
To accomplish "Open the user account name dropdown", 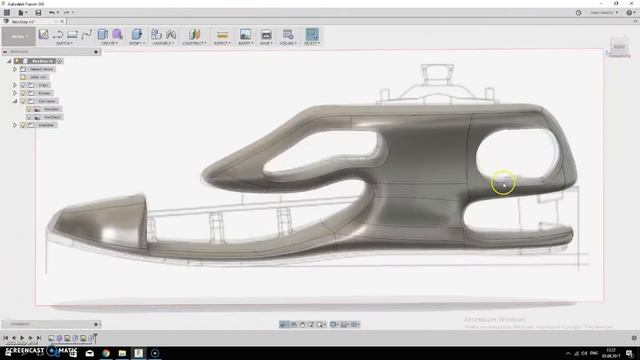I will [x=604, y=13].
